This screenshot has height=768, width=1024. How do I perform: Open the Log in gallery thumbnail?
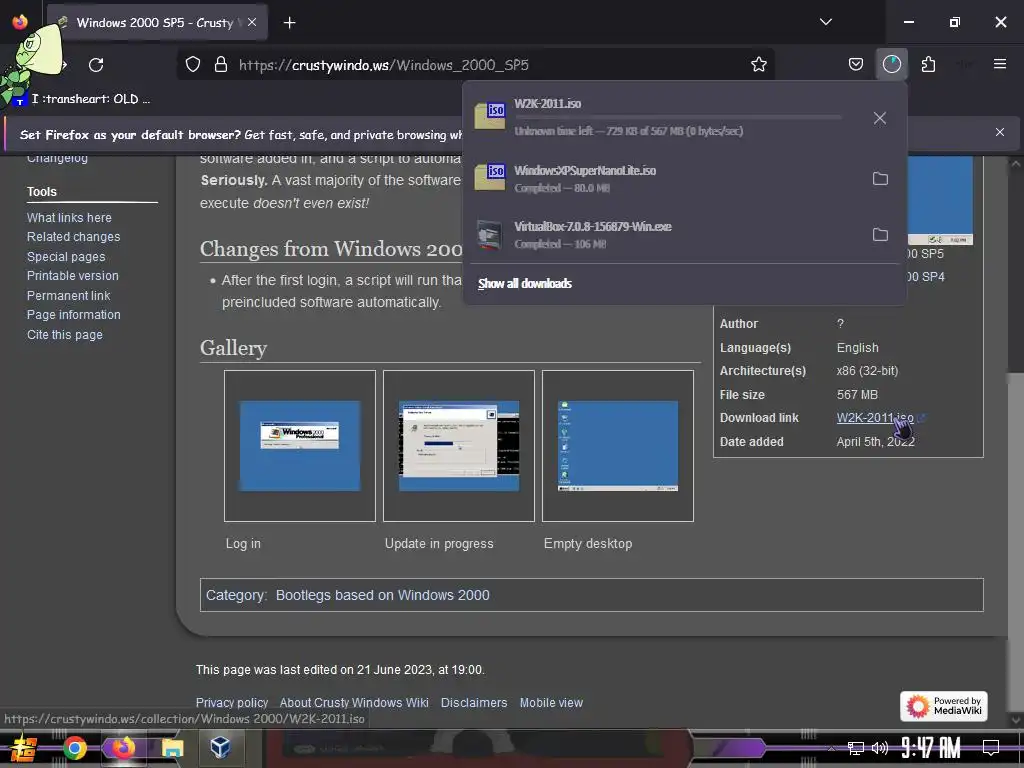tap(300, 445)
